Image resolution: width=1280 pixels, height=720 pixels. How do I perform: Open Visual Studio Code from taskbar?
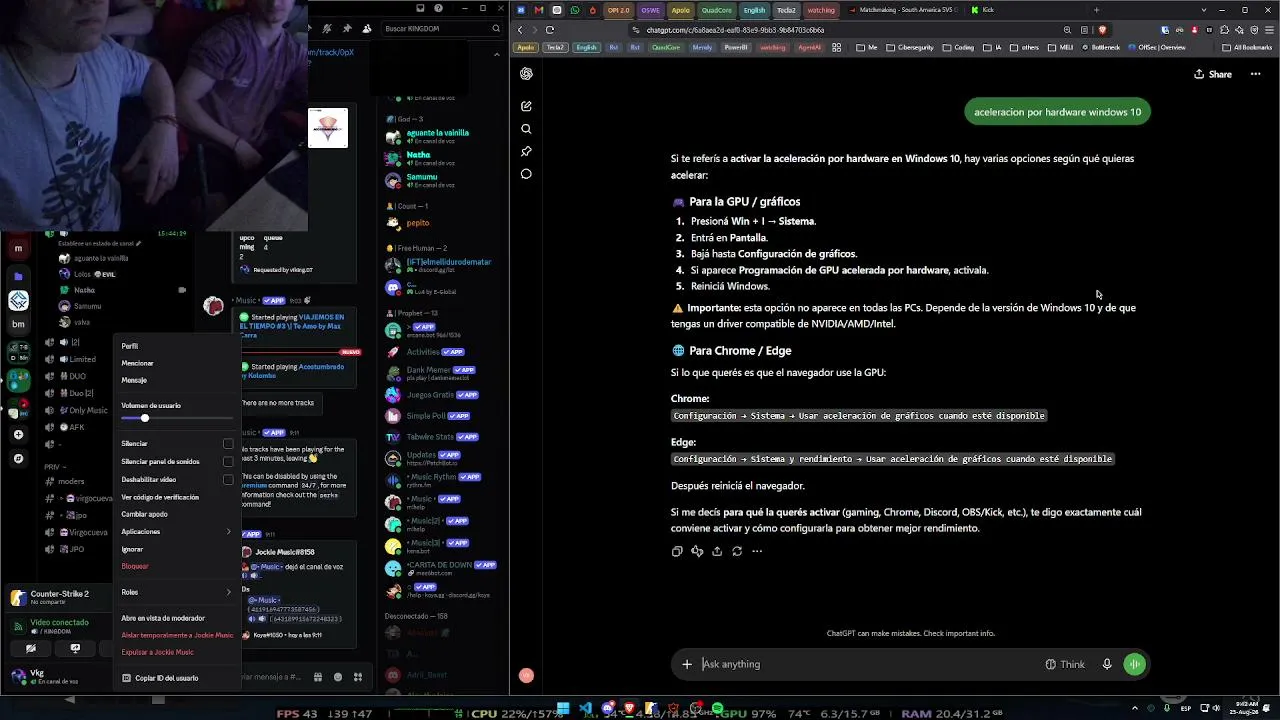coord(584,710)
